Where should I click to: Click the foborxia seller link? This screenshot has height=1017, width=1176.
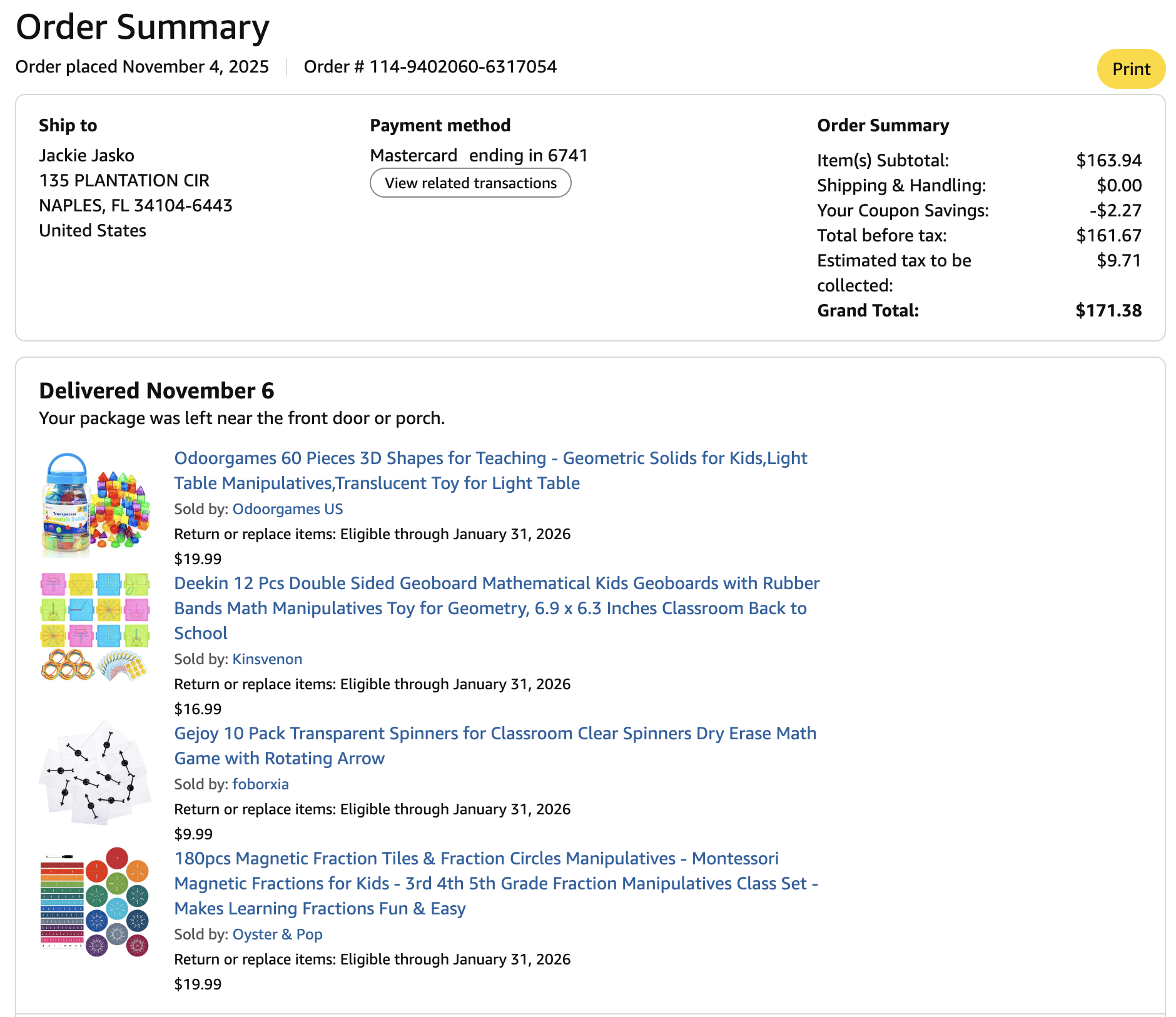click(260, 784)
